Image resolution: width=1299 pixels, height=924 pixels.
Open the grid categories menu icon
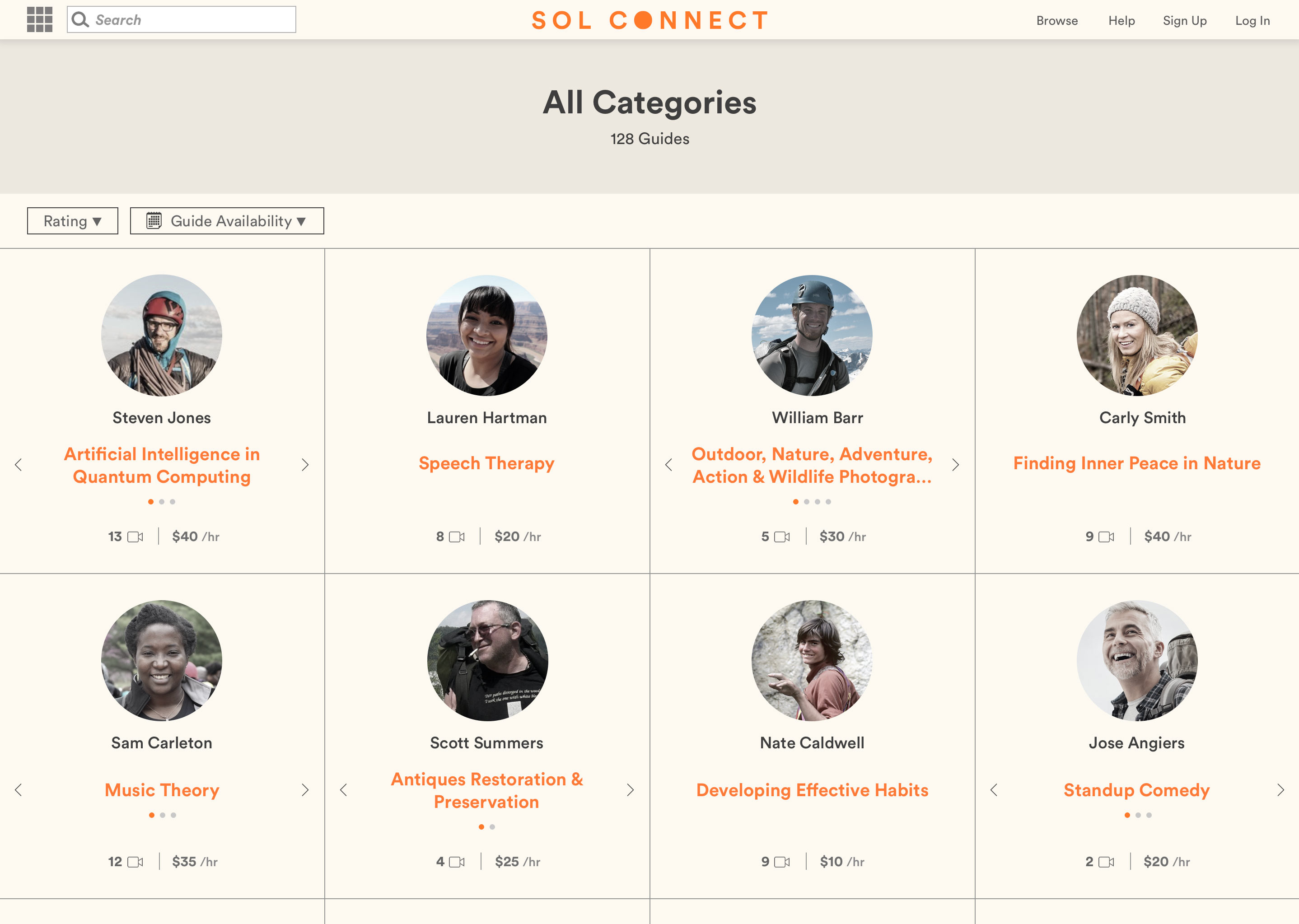pos(40,20)
